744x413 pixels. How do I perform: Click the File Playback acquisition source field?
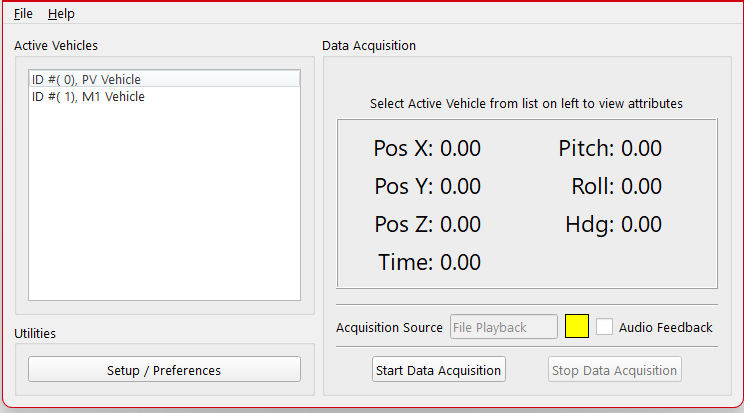pos(503,327)
